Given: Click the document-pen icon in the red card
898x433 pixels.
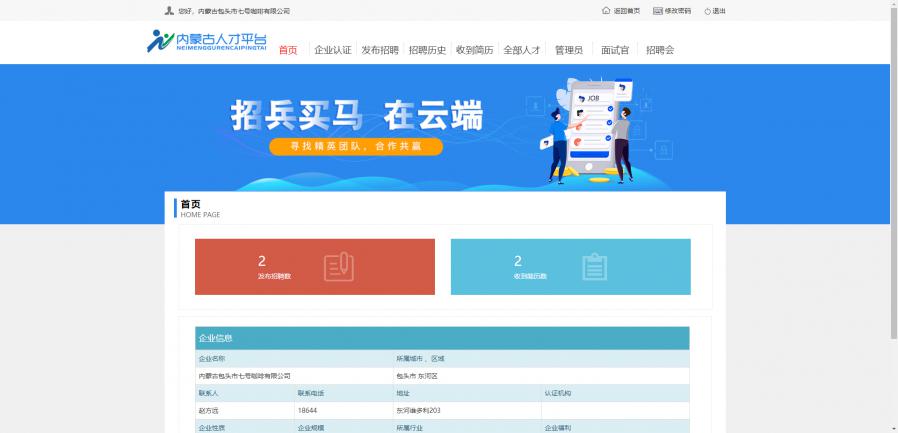Looking at the screenshot, I should (339, 267).
